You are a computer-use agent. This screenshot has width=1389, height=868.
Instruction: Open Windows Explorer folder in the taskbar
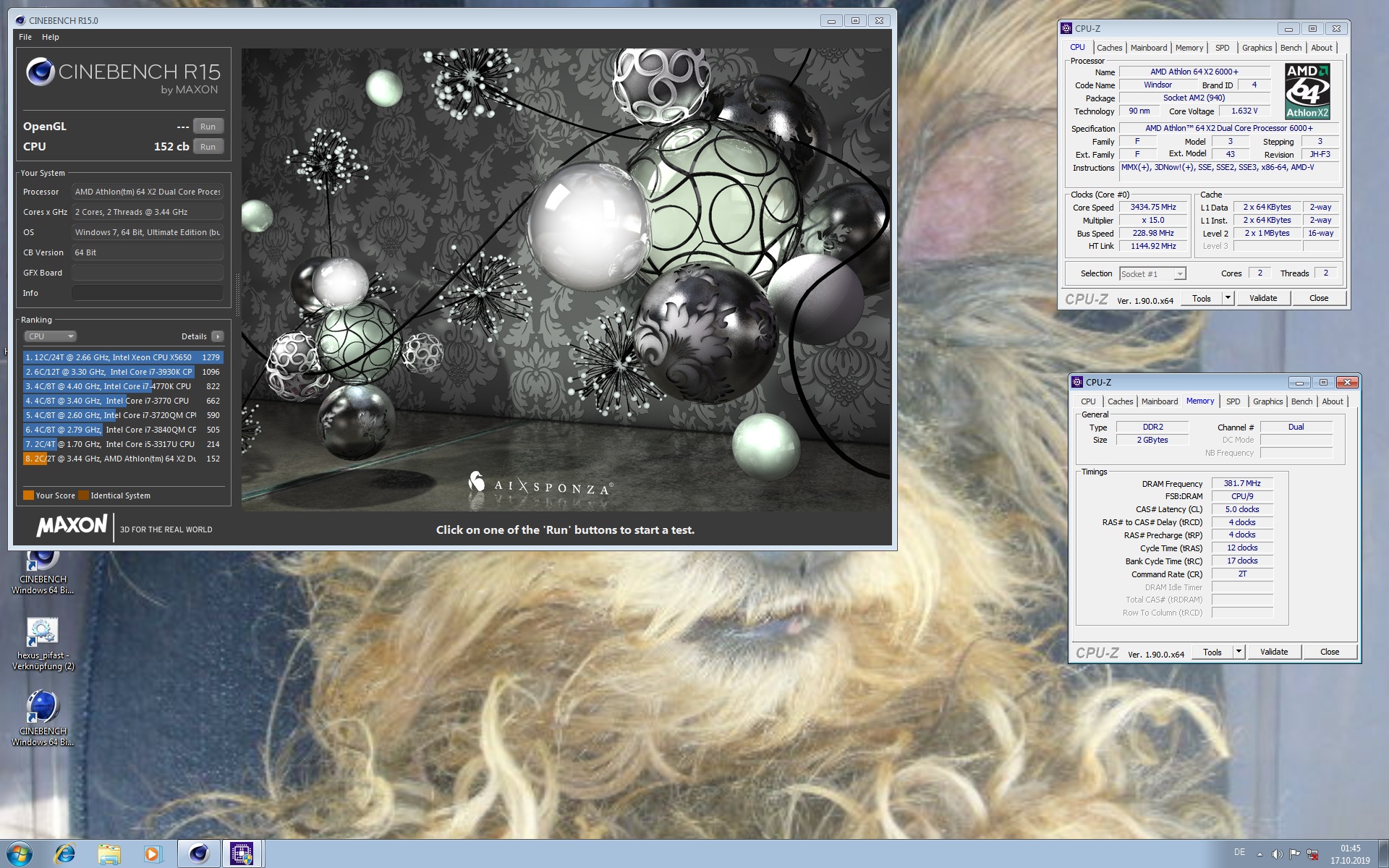coord(109,854)
